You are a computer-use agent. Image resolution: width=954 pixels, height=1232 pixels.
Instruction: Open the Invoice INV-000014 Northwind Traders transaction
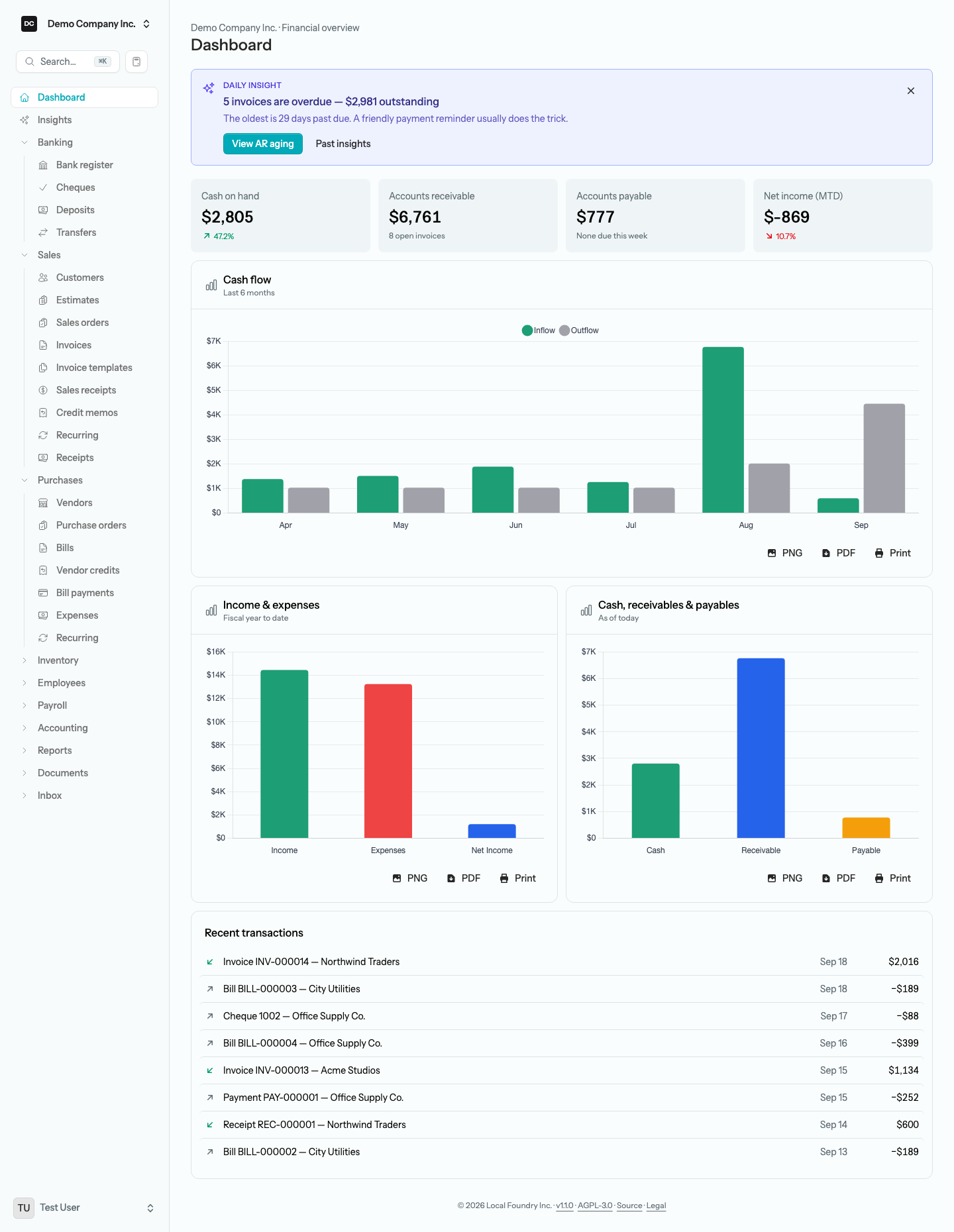point(562,962)
